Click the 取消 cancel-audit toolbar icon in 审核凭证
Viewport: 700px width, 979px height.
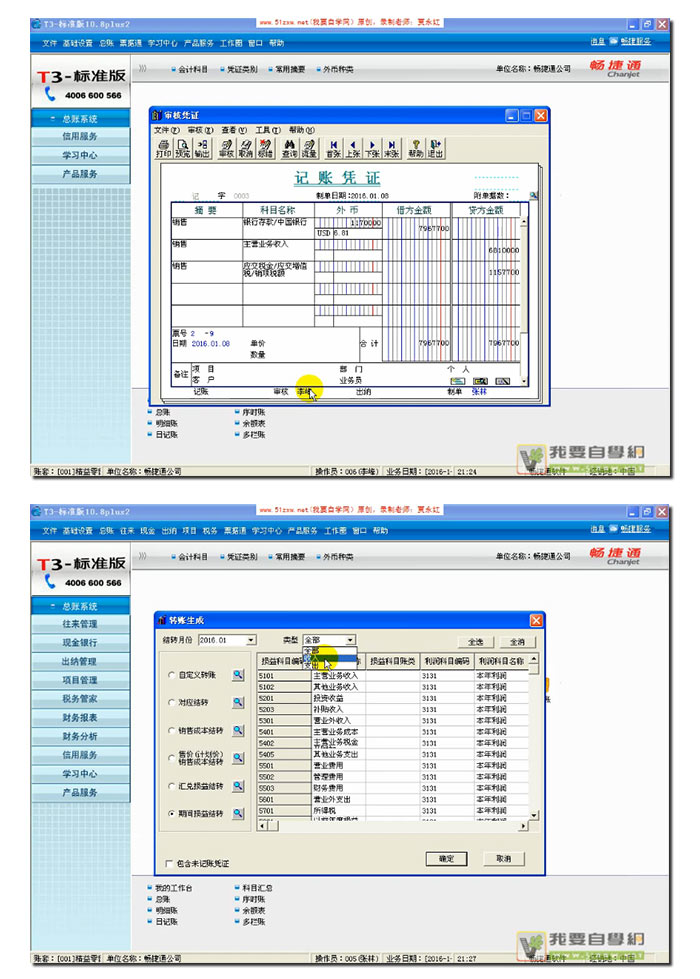point(245,149)
